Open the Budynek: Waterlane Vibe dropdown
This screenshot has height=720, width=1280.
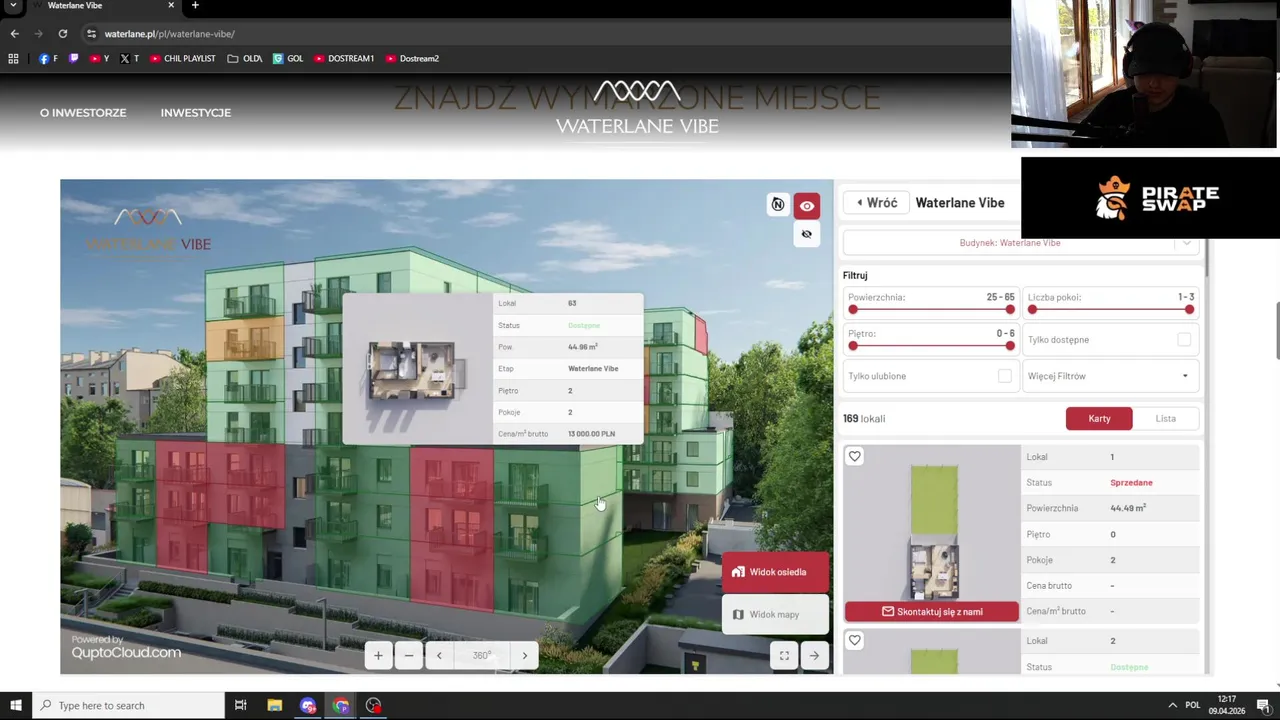pyautogui.click(x=1021, y=243)
